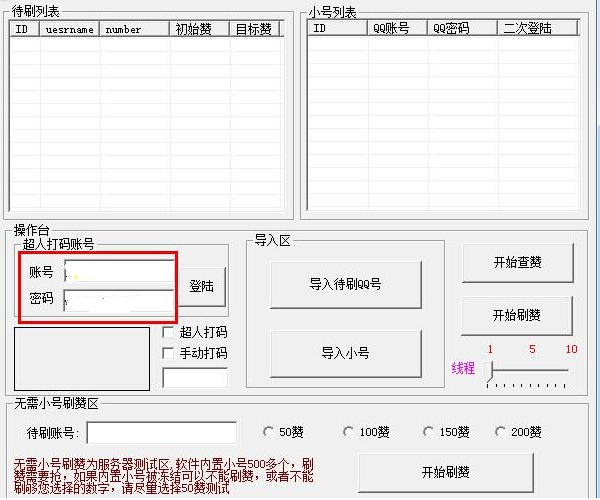Click 开始刷赞 in 无需小号刷赞区 section
Screen dimensions: 600x500
click(x=445, y=472)
